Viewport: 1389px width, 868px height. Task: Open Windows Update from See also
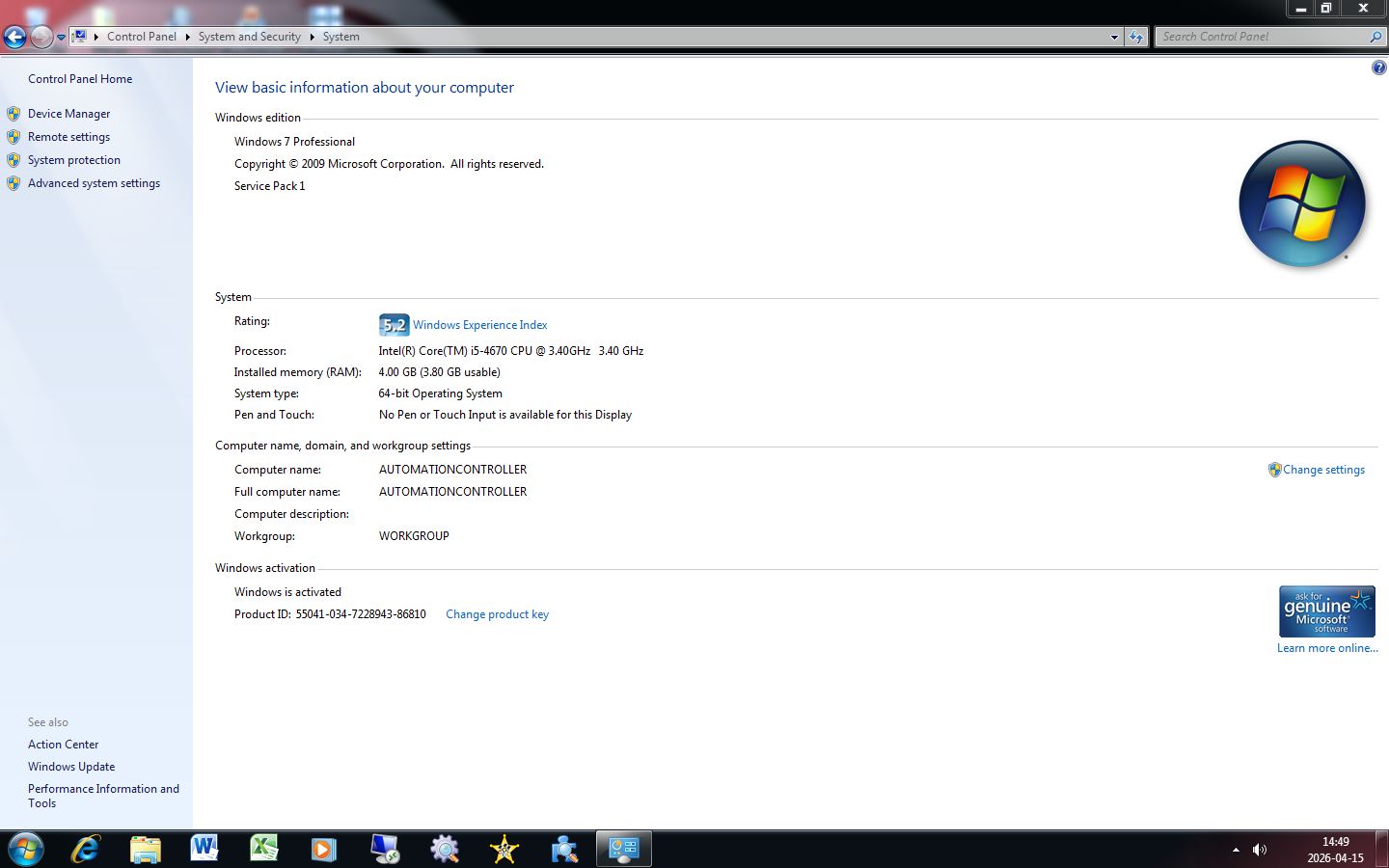[71, 766]
